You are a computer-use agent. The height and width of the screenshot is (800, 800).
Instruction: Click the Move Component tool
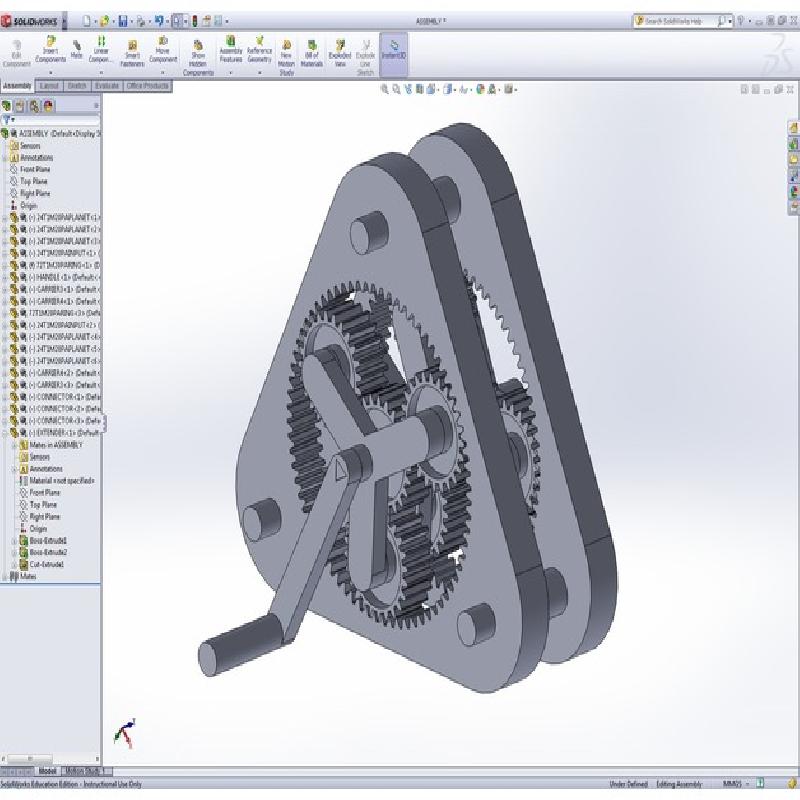pyautogui.click(x=163, y=52)
